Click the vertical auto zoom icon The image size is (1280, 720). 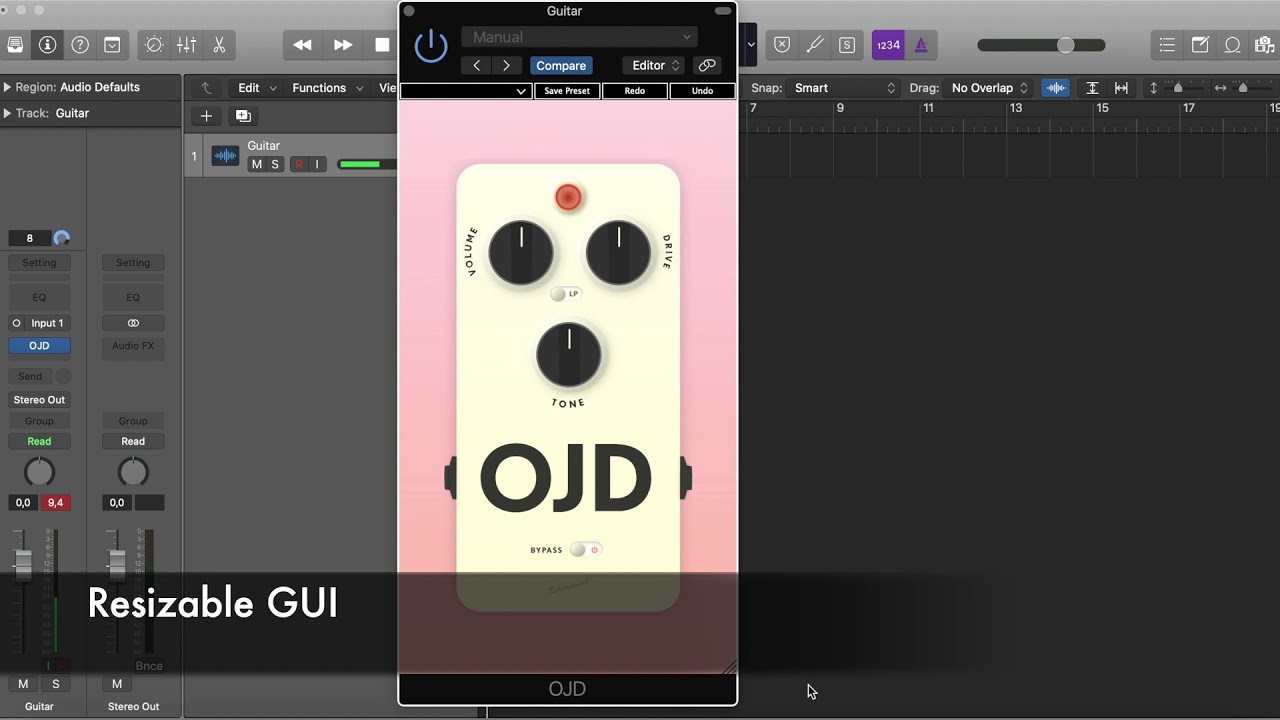(x=1092, y=88)
